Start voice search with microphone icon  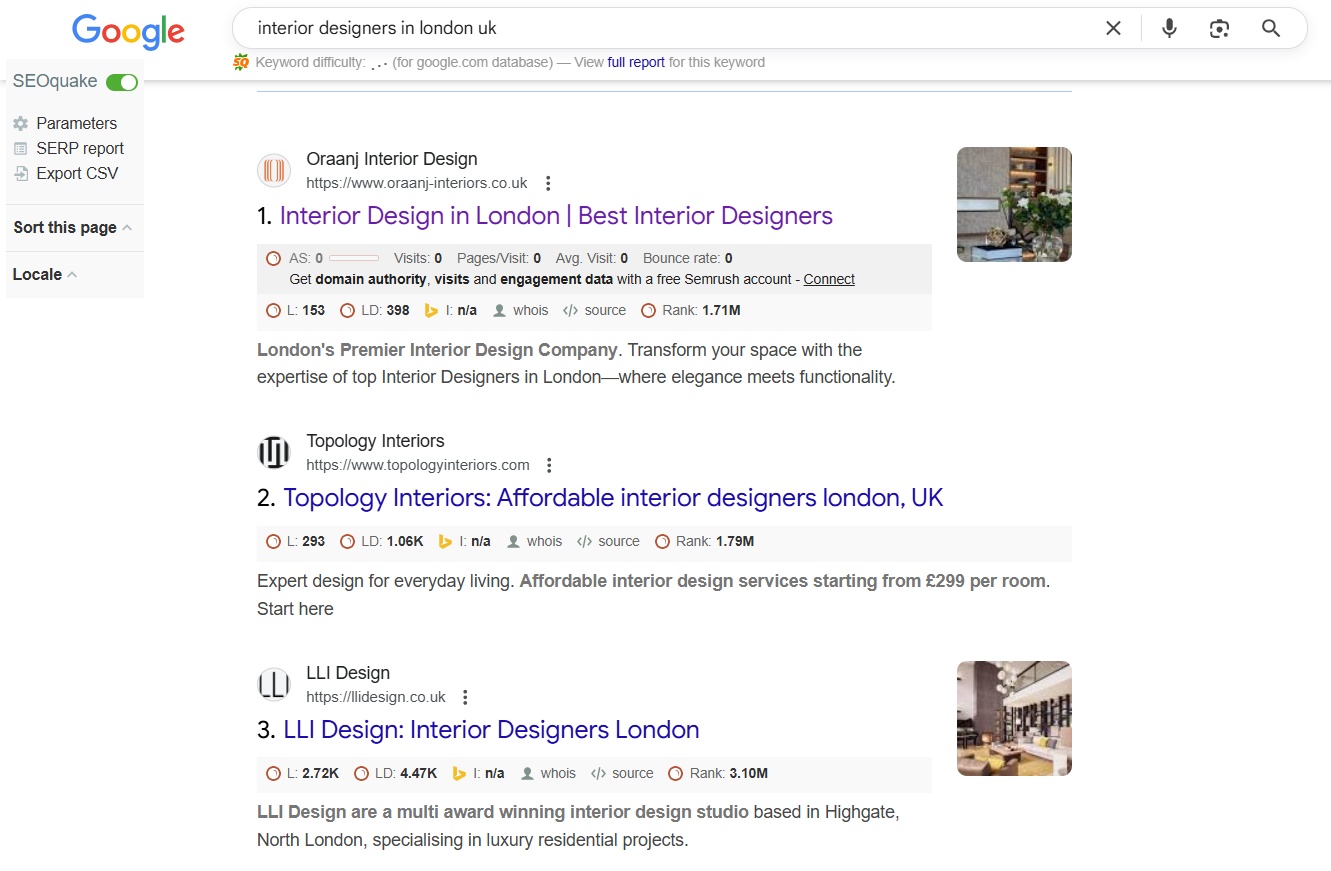[1169, 29]
